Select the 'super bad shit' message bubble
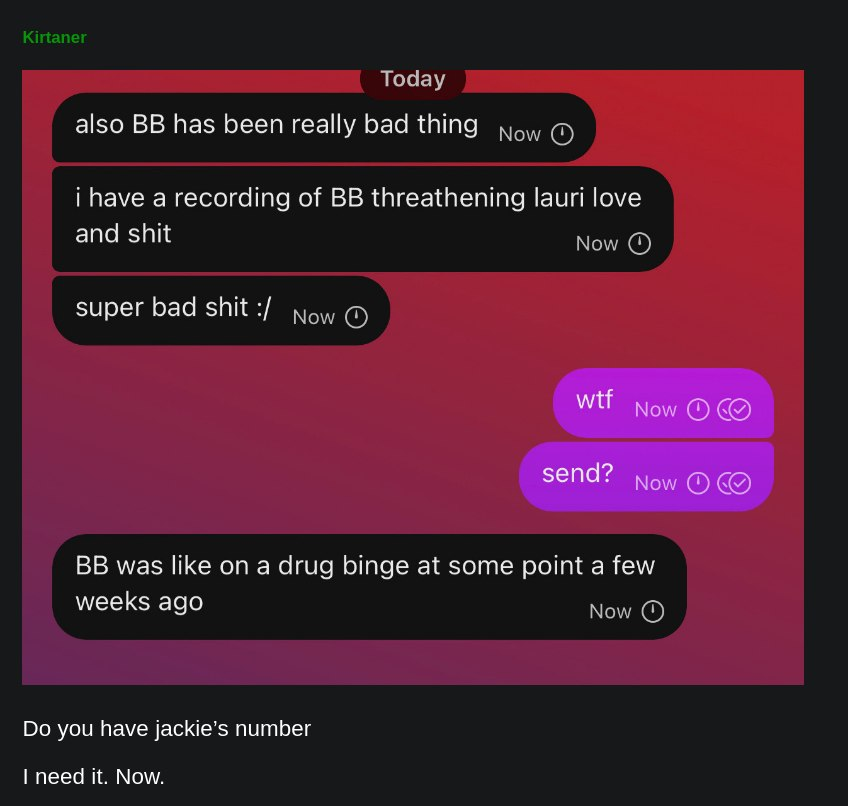 (221, 310)
